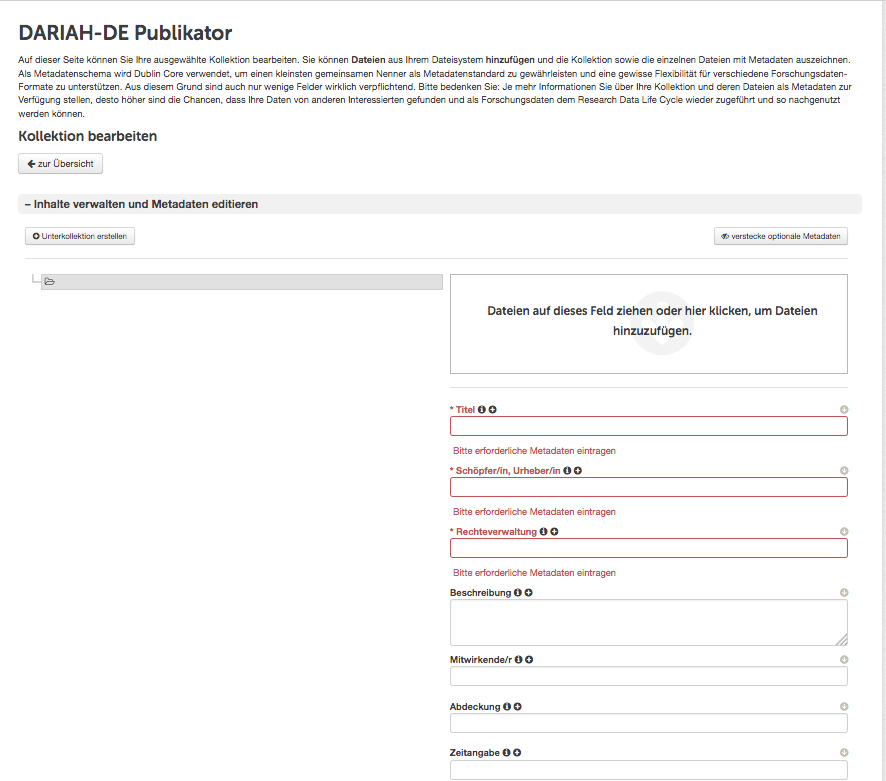Open info icon next to Zeitangabe

506,753
